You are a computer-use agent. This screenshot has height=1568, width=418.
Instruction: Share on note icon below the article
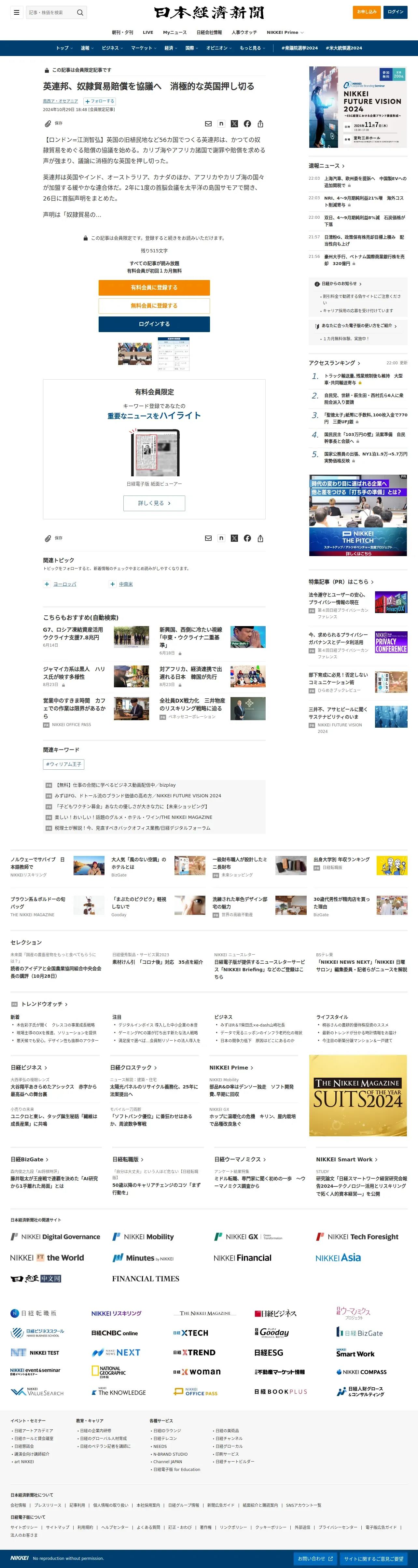point(221,538)
